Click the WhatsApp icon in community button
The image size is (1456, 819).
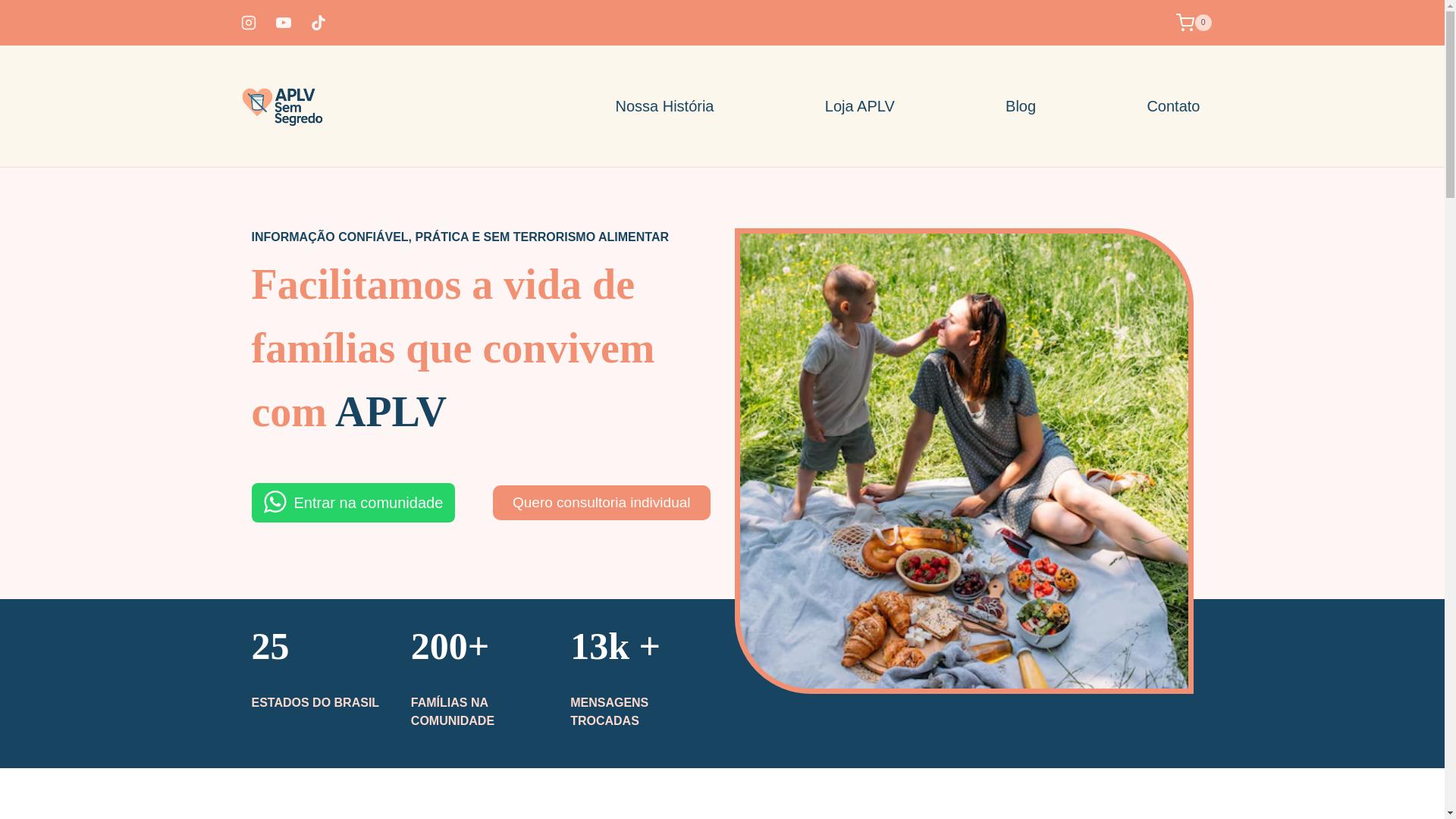coord(275,502)
